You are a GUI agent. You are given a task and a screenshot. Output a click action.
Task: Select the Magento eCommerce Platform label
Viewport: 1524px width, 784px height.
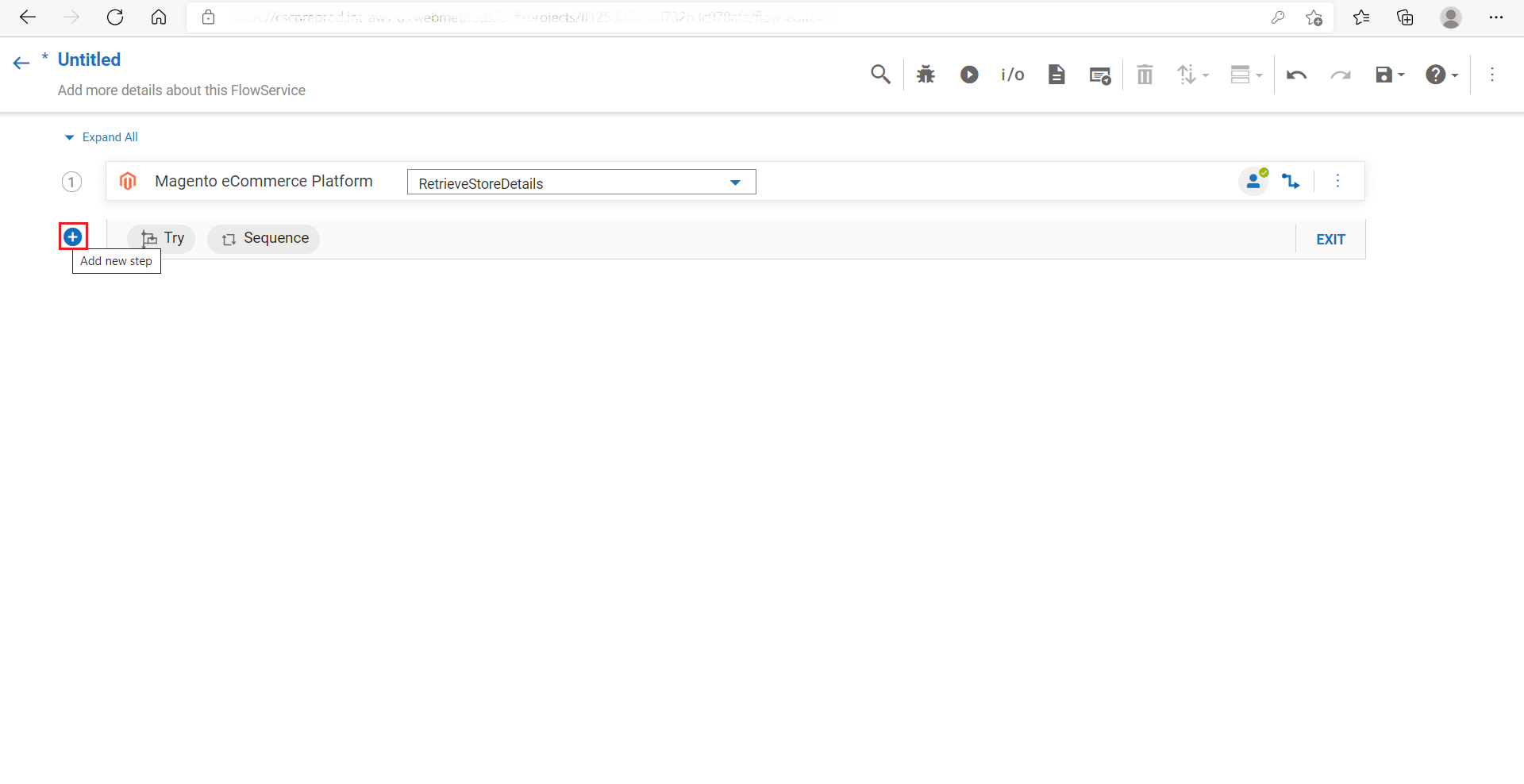tap(264, 181)
